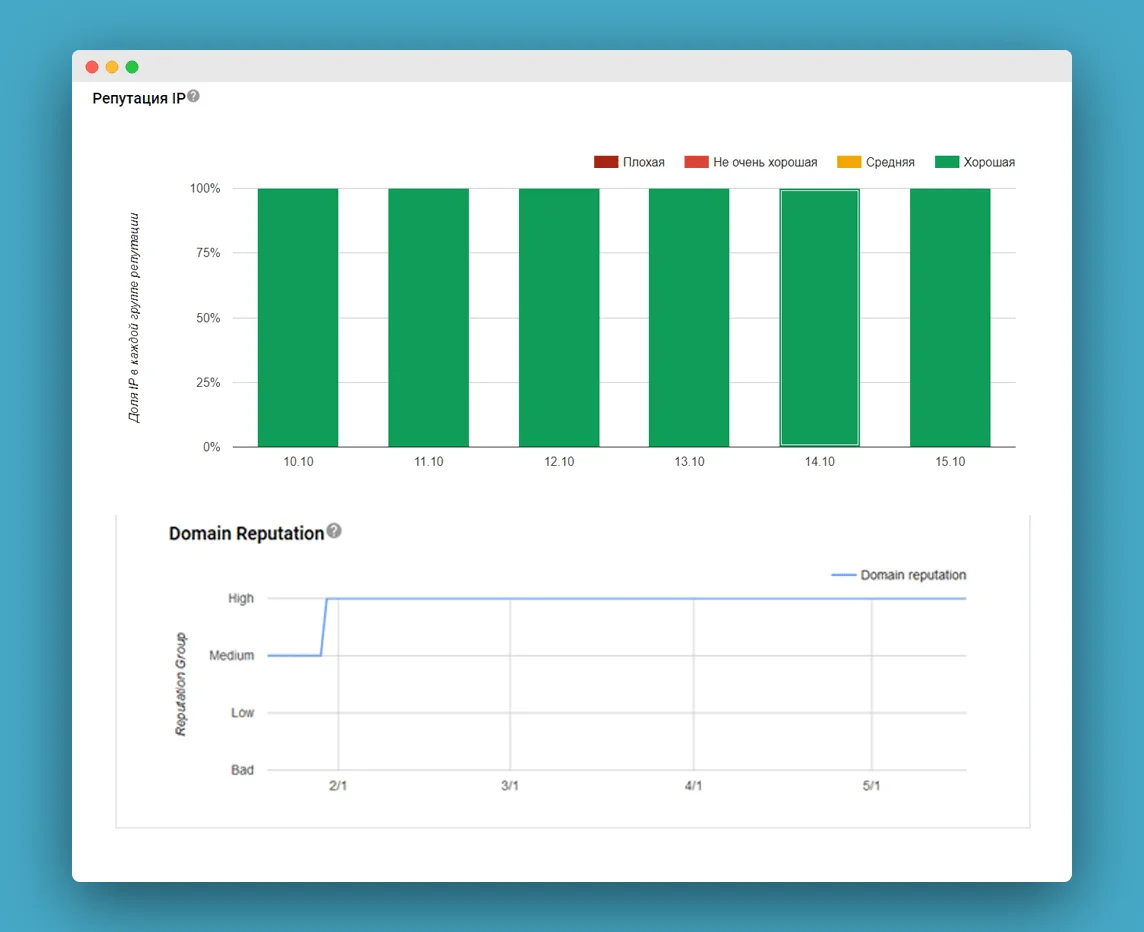Click the Domain reputation legend label
This screenshot has height=932, width=1144.
point(913,575)
